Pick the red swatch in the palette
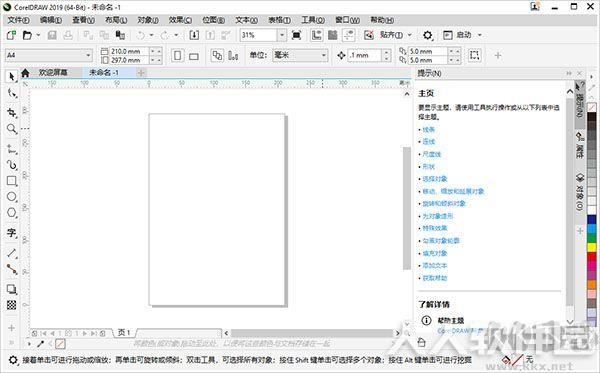600x373 pixels. click(592, 257)
